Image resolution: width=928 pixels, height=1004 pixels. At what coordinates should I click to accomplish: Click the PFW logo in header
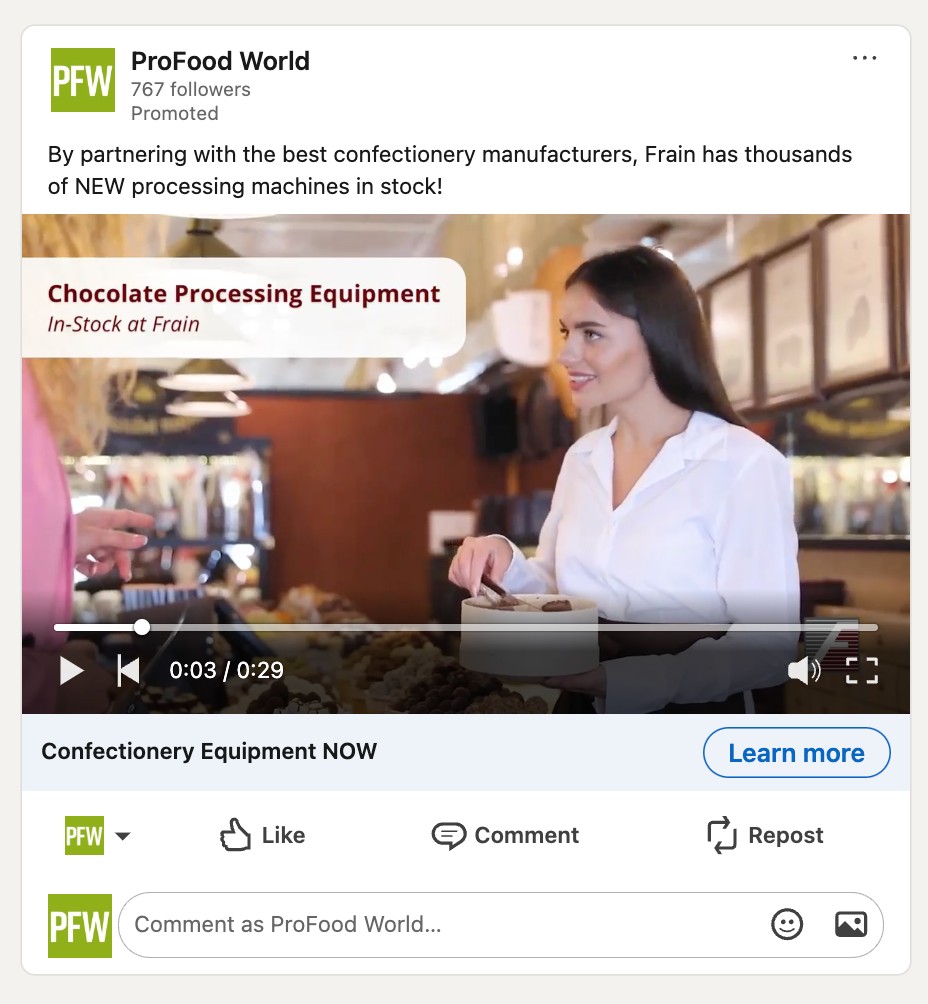[x=83, y=80]
